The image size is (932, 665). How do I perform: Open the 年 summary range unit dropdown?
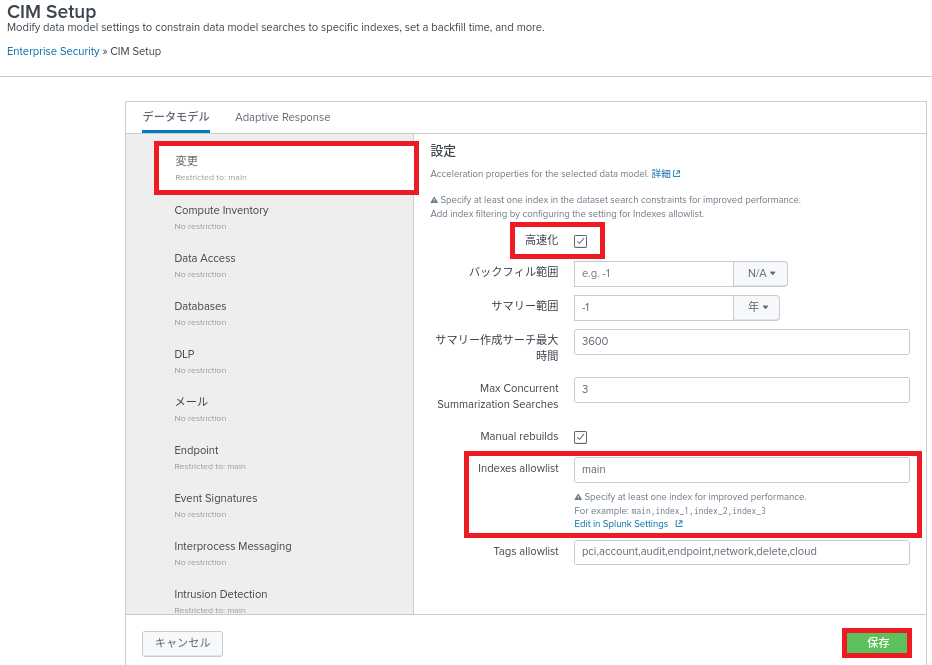757,308
